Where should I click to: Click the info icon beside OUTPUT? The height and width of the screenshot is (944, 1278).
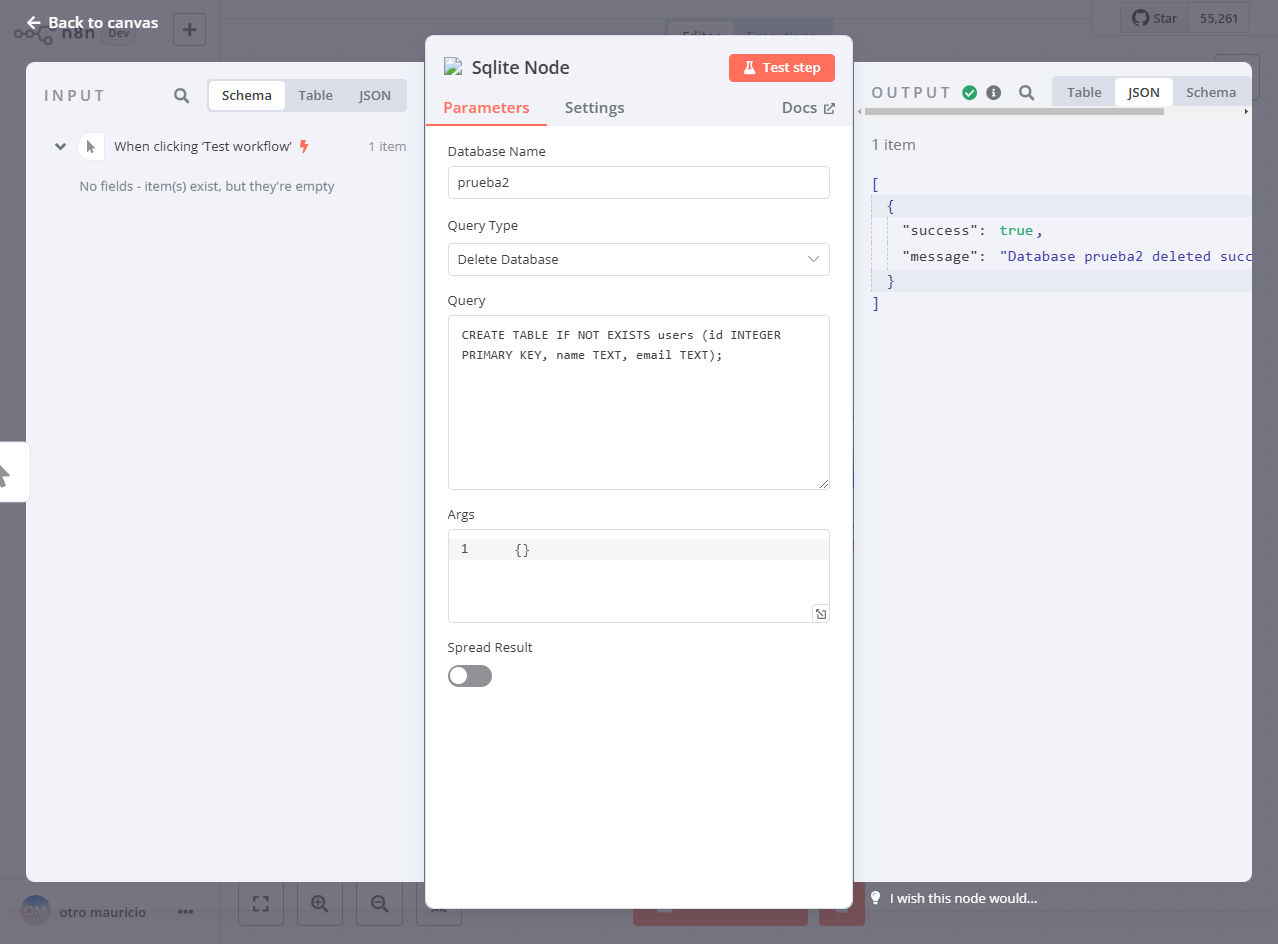993,92
